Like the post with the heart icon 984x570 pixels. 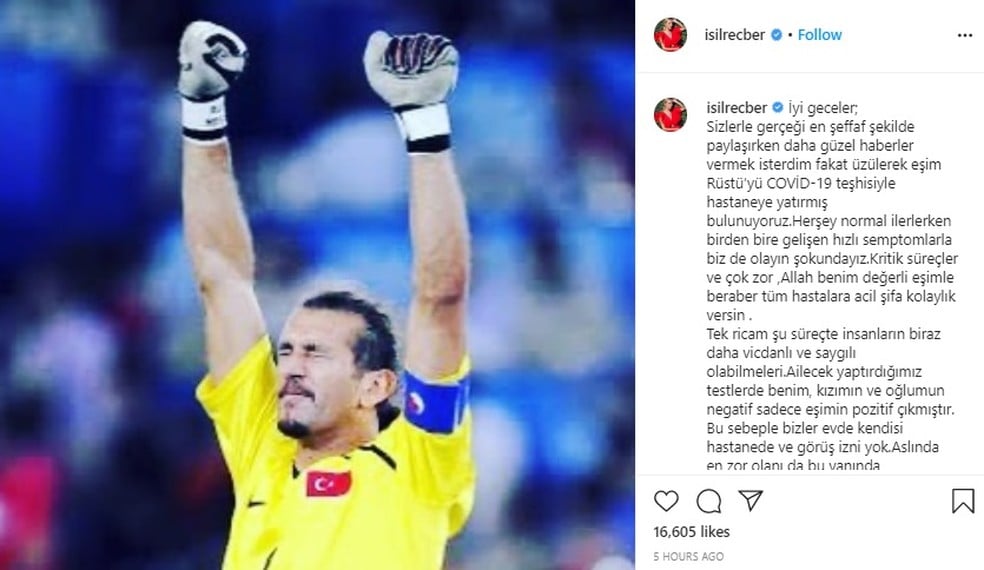666,501
